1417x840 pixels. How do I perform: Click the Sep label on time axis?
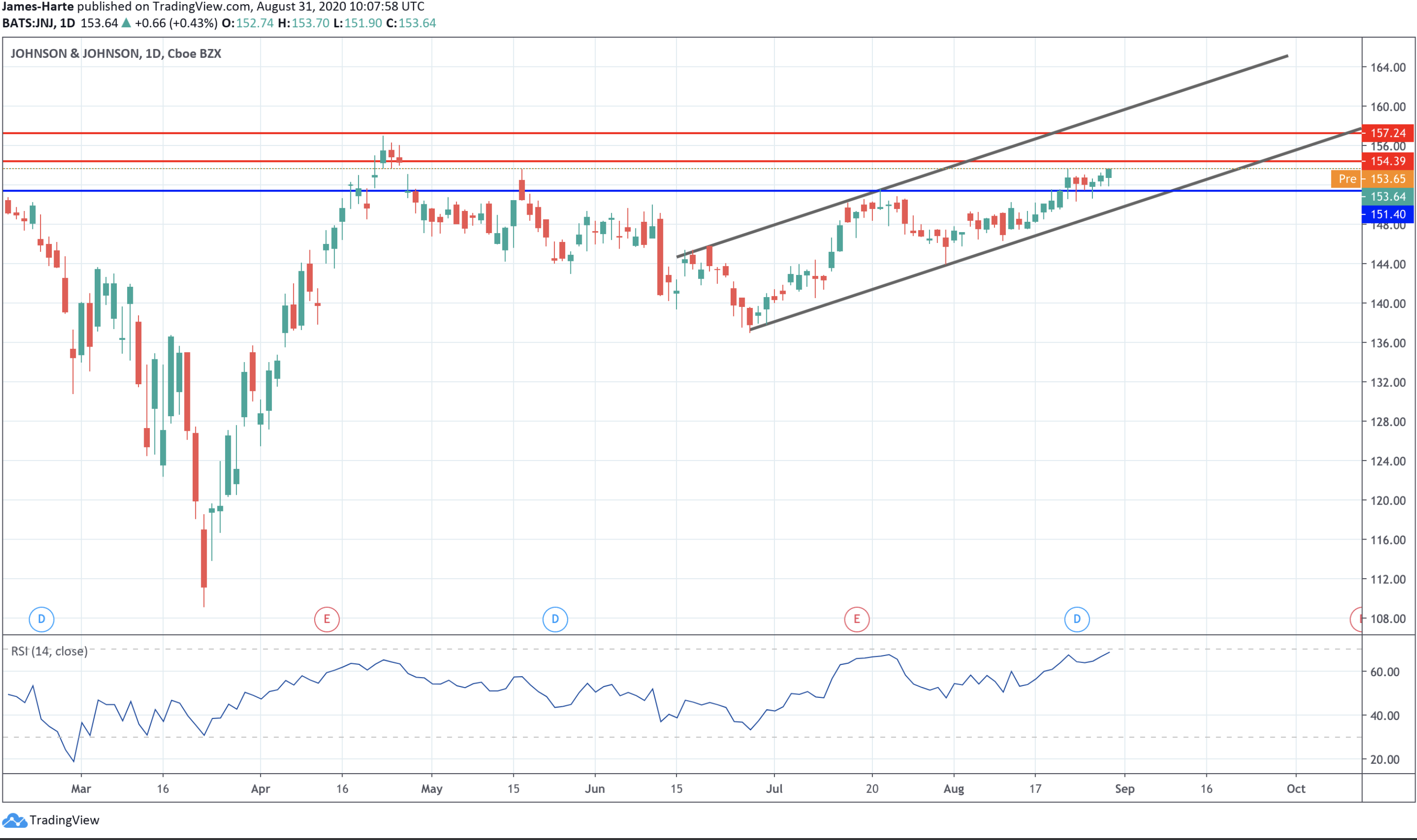pos(1124,789)
